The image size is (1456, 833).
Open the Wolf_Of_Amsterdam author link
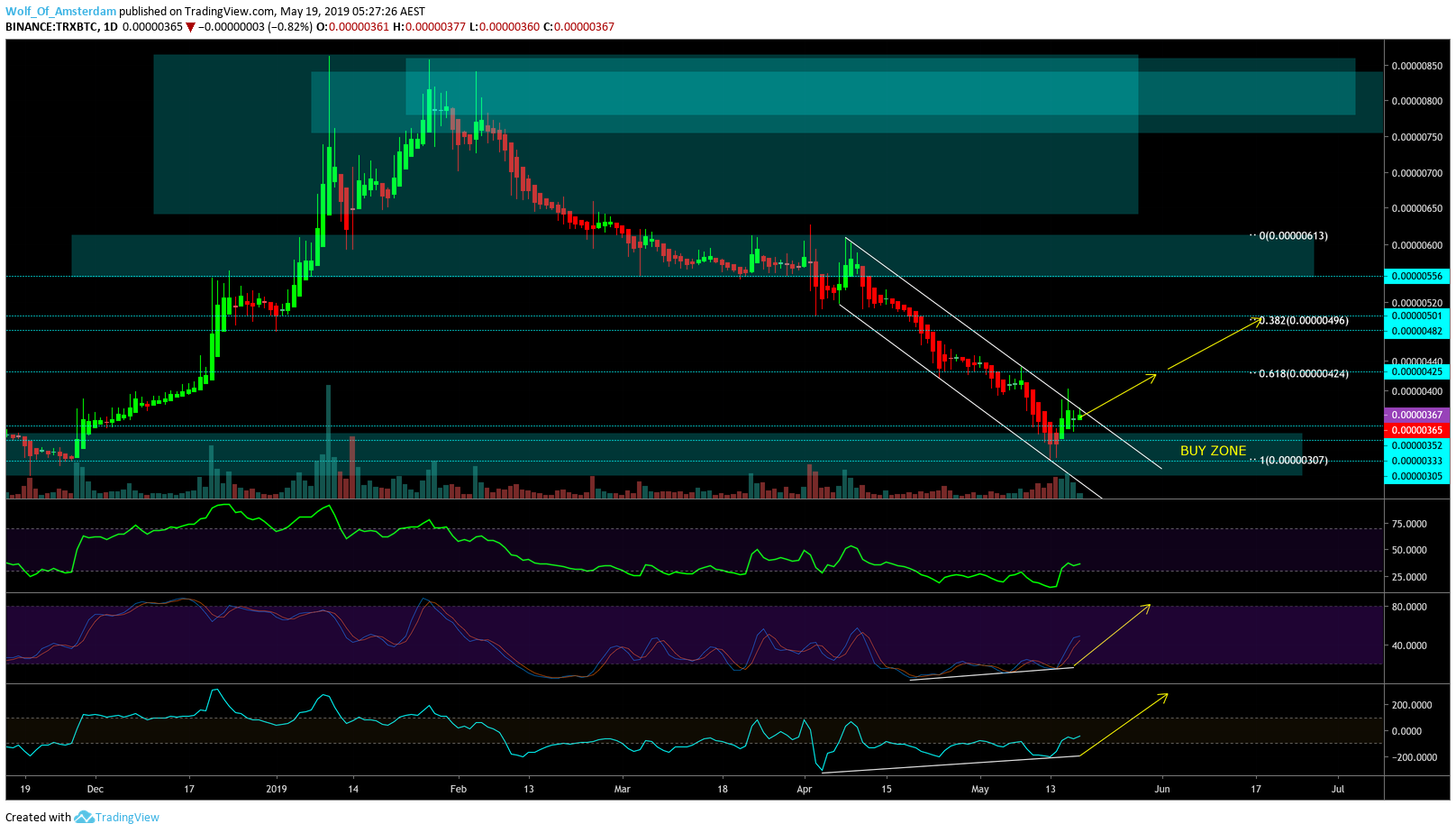(61, 12)
